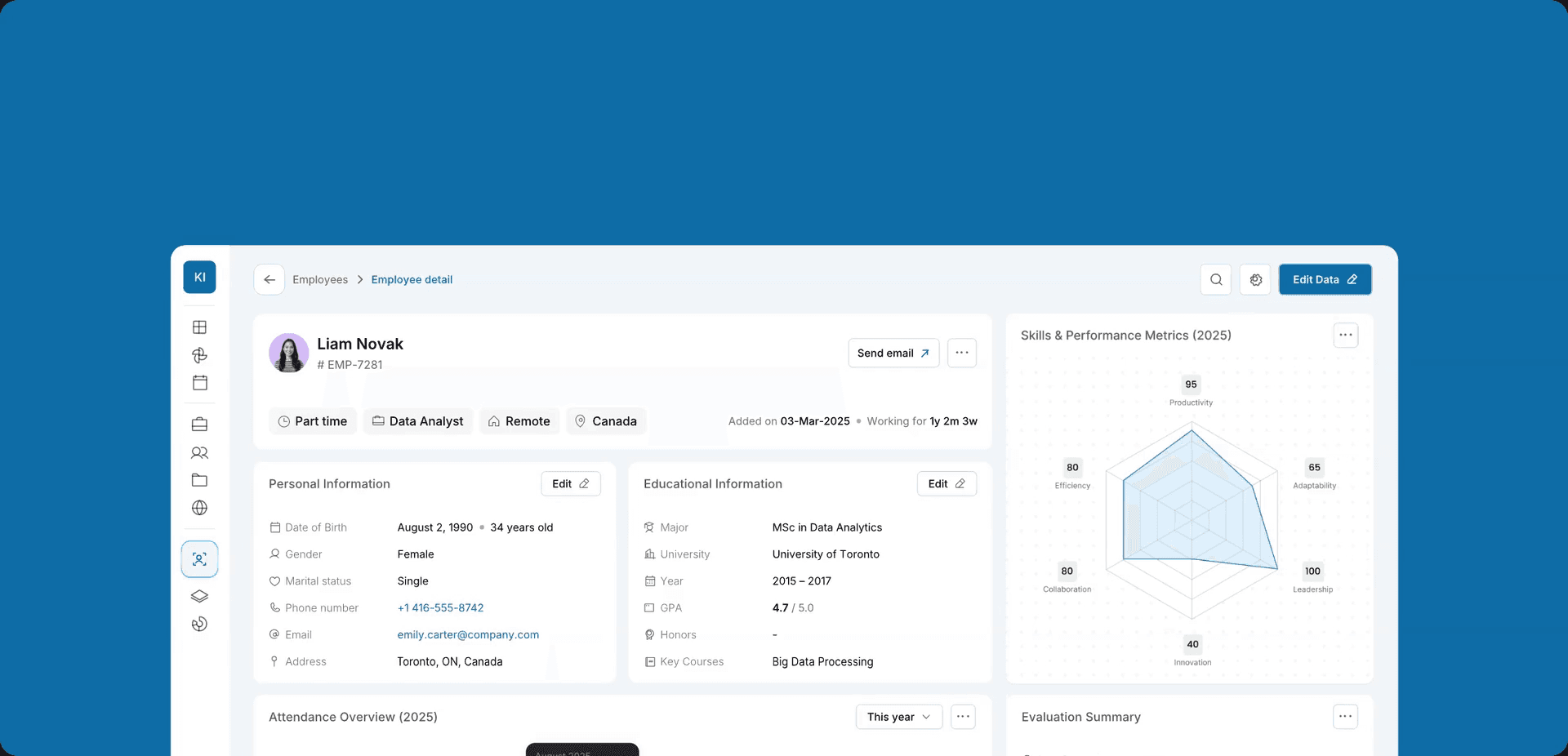1568x756 pixels.
Task: Open more options next to Send email
Action: point(962,353)
